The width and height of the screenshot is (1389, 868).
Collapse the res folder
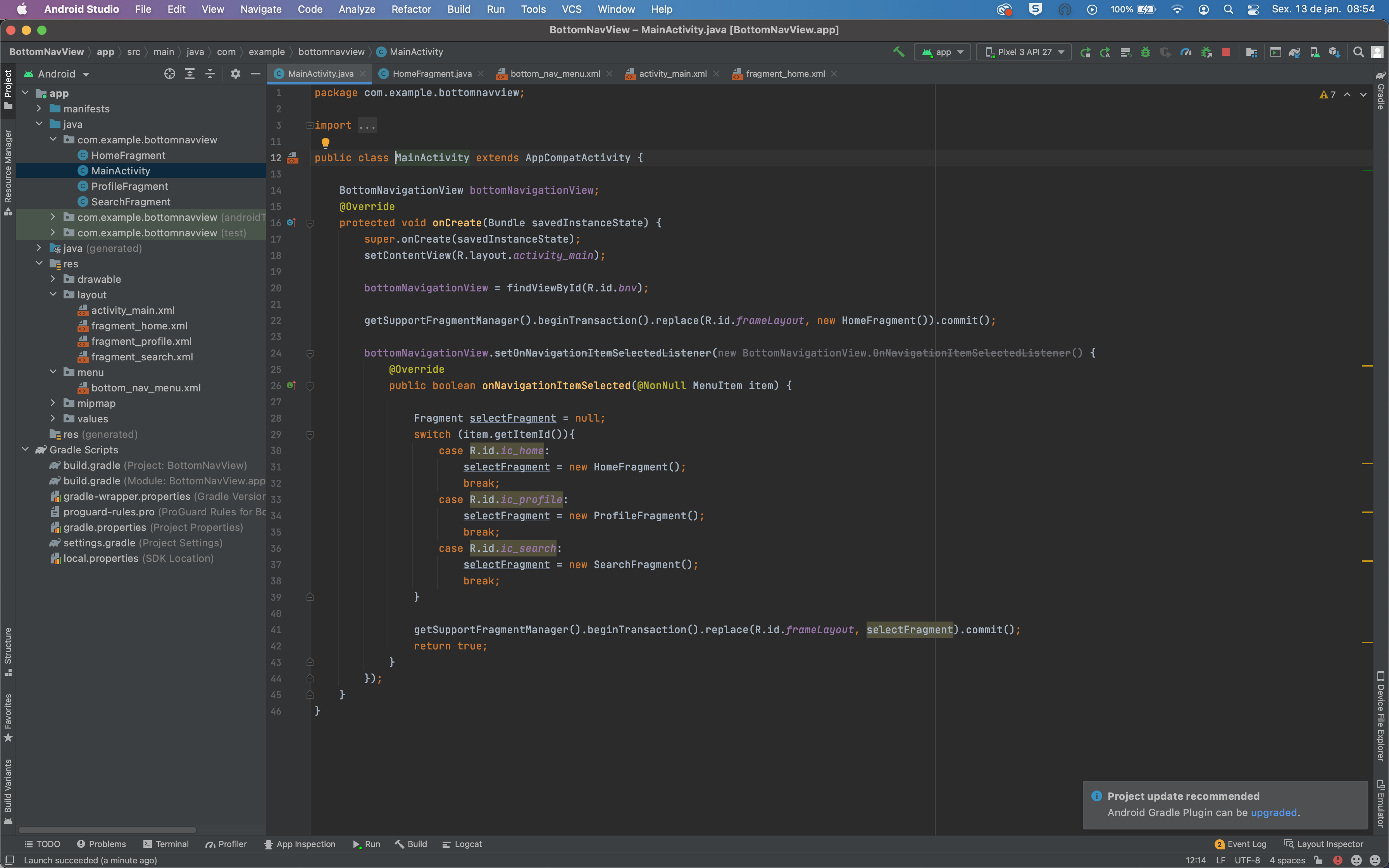39,263
